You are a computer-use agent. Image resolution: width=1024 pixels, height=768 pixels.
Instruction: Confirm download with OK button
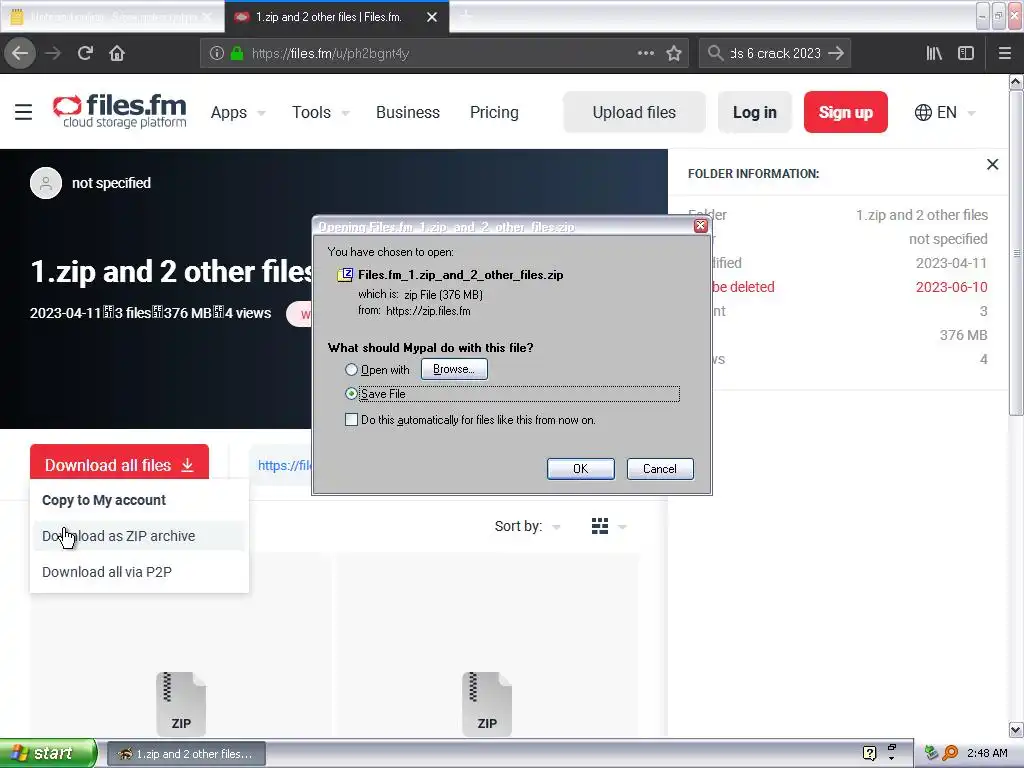[x=581, y=469]
